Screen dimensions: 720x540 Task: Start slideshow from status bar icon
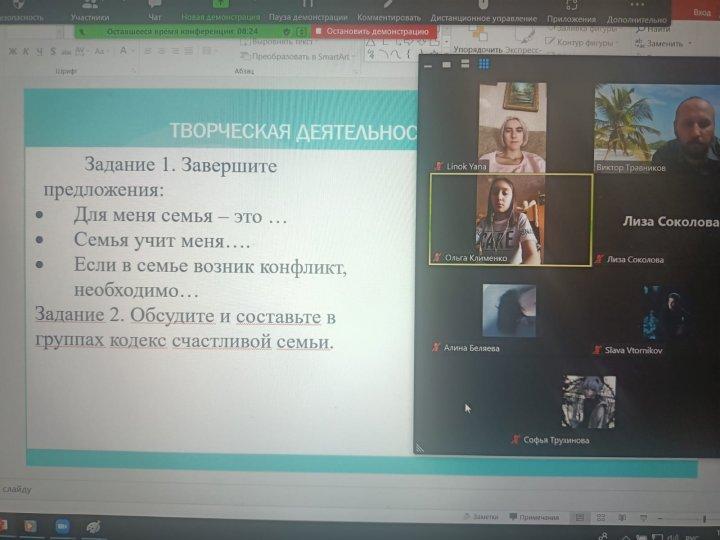(x=643, y=518)
